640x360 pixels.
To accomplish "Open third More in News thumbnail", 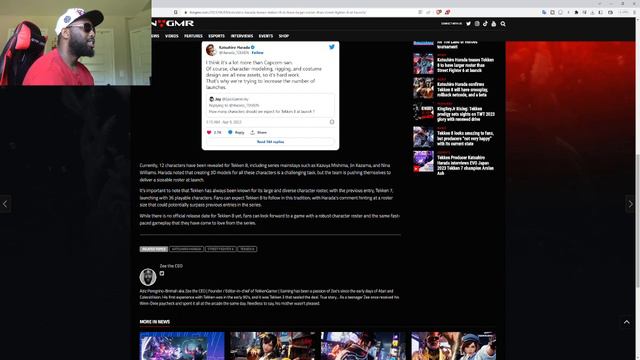I will tap(363, 346).
